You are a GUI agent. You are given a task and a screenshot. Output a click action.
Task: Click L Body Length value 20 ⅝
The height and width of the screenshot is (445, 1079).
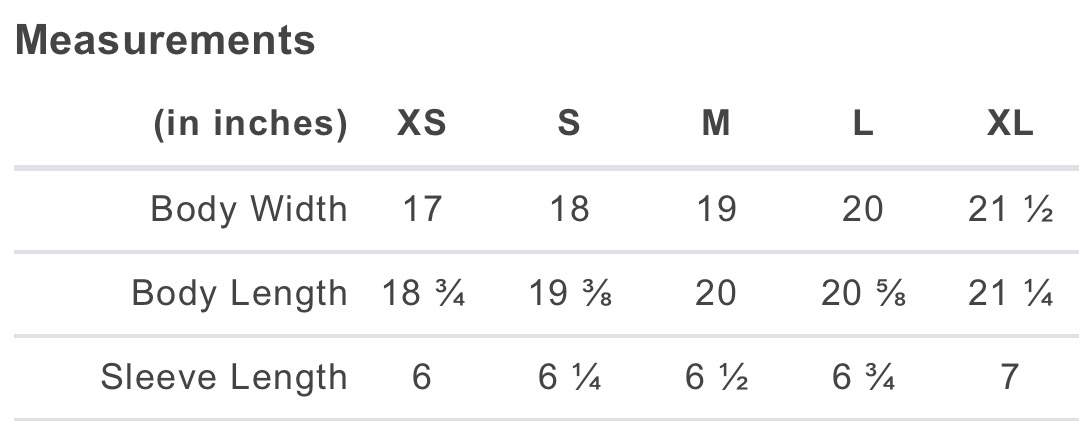click(863, 293)
